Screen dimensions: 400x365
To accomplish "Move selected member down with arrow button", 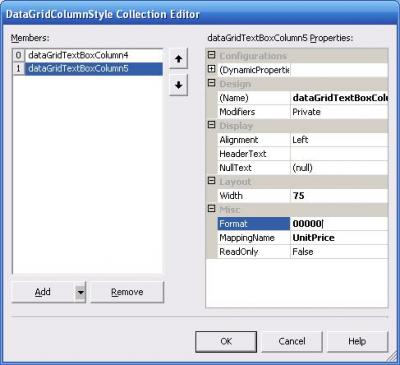I will pos(179,85).
